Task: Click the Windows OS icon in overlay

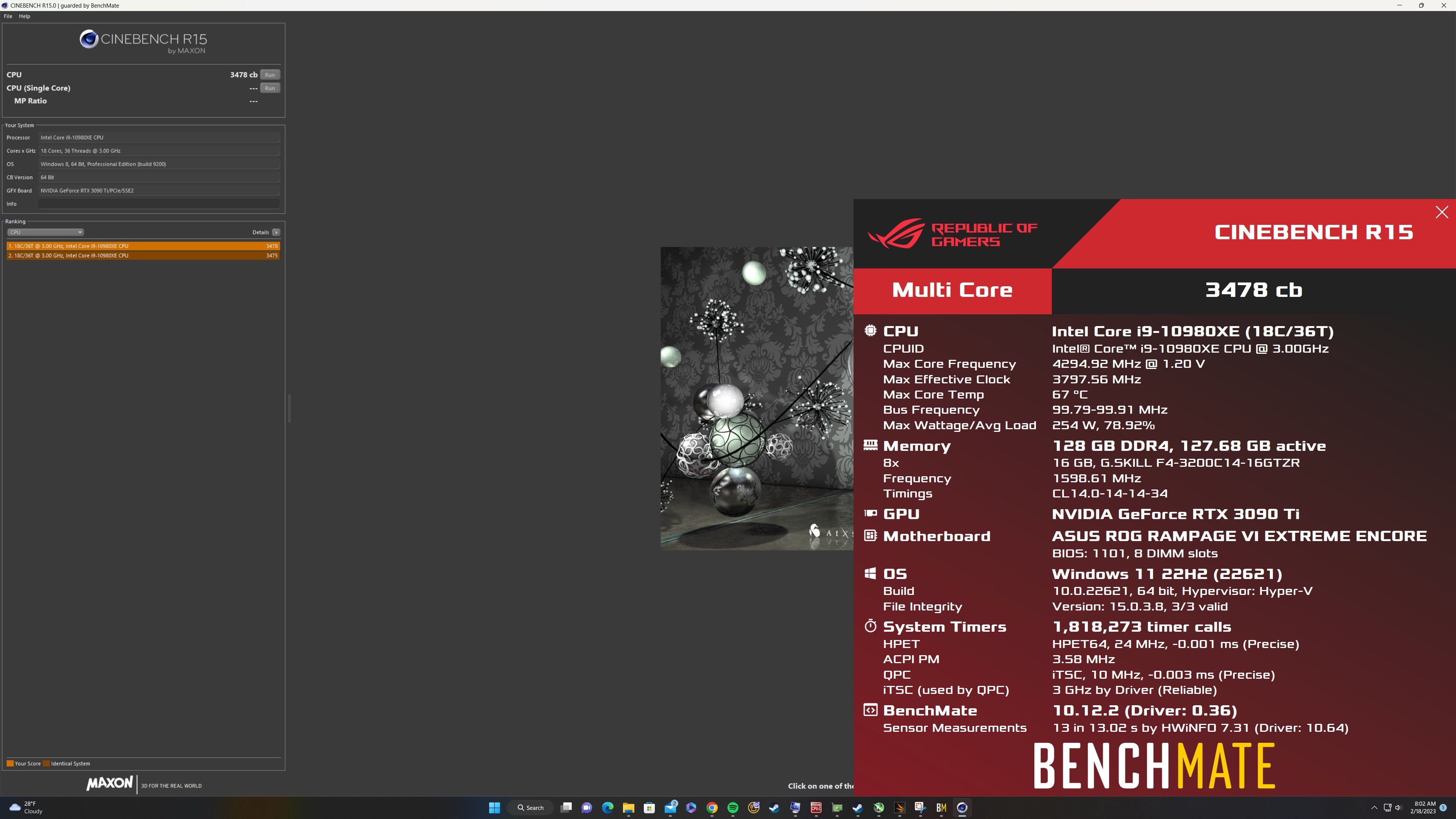Action: tap(871, 573)
